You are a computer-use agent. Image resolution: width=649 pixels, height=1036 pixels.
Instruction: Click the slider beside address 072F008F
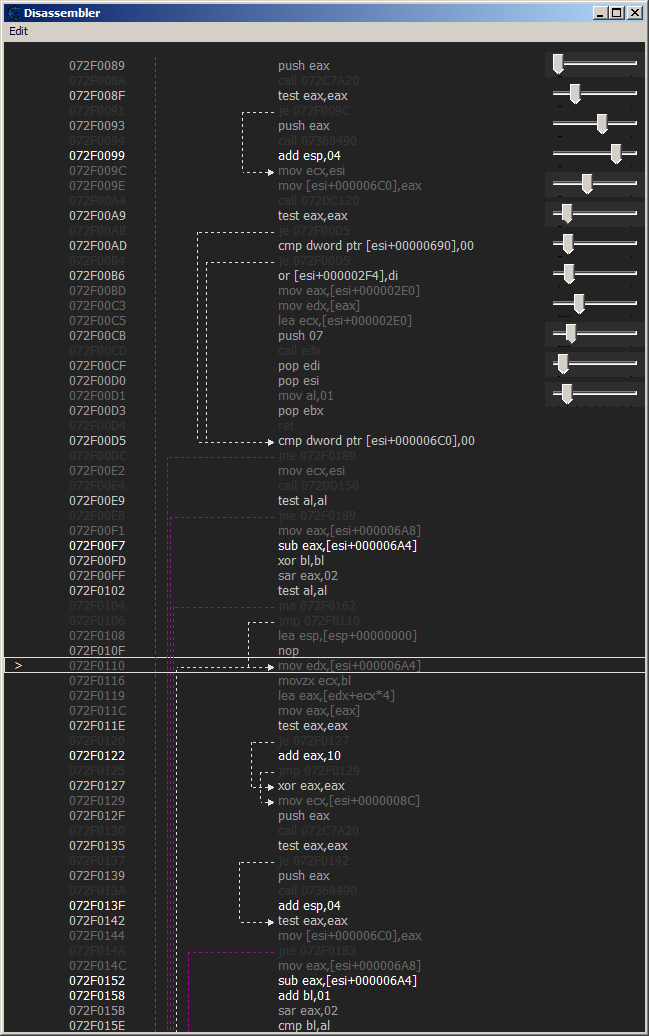point(595,93)
